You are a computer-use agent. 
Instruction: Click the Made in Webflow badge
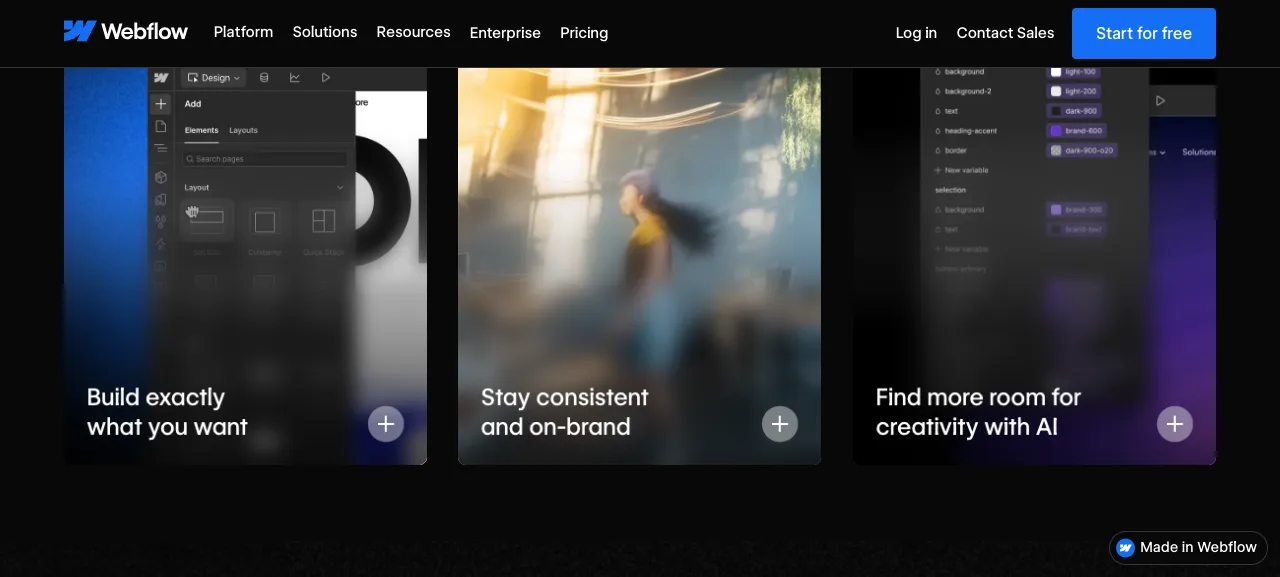(1188, 547)
